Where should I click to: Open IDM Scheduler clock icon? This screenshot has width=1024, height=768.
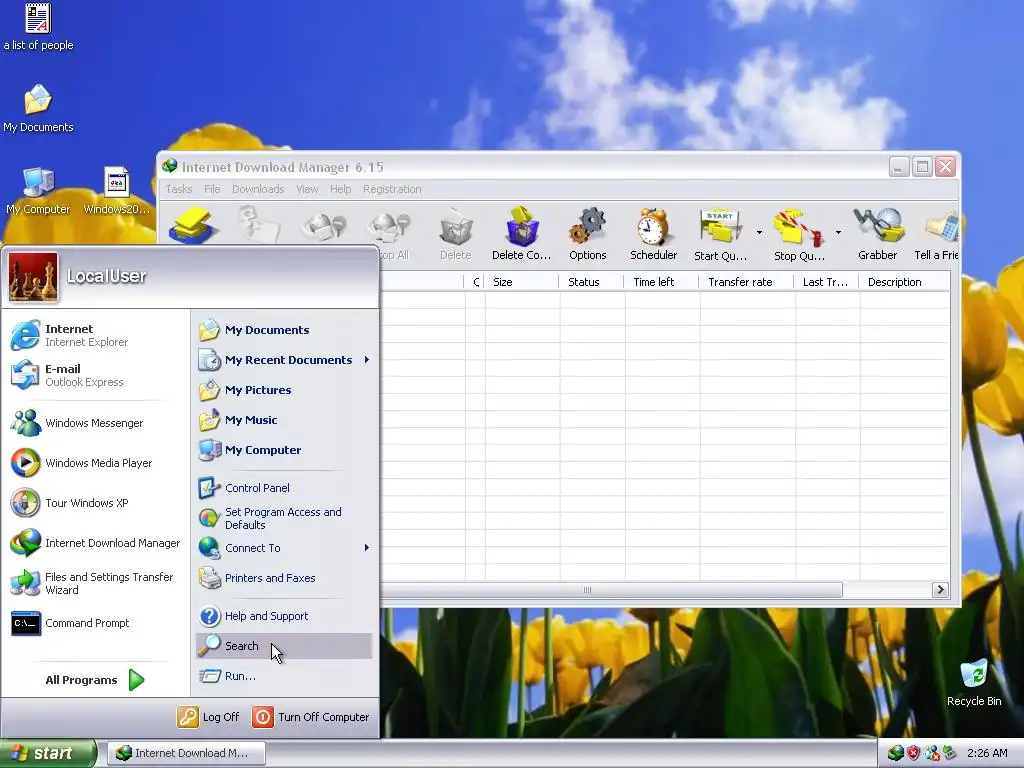[x=653, y=234]
